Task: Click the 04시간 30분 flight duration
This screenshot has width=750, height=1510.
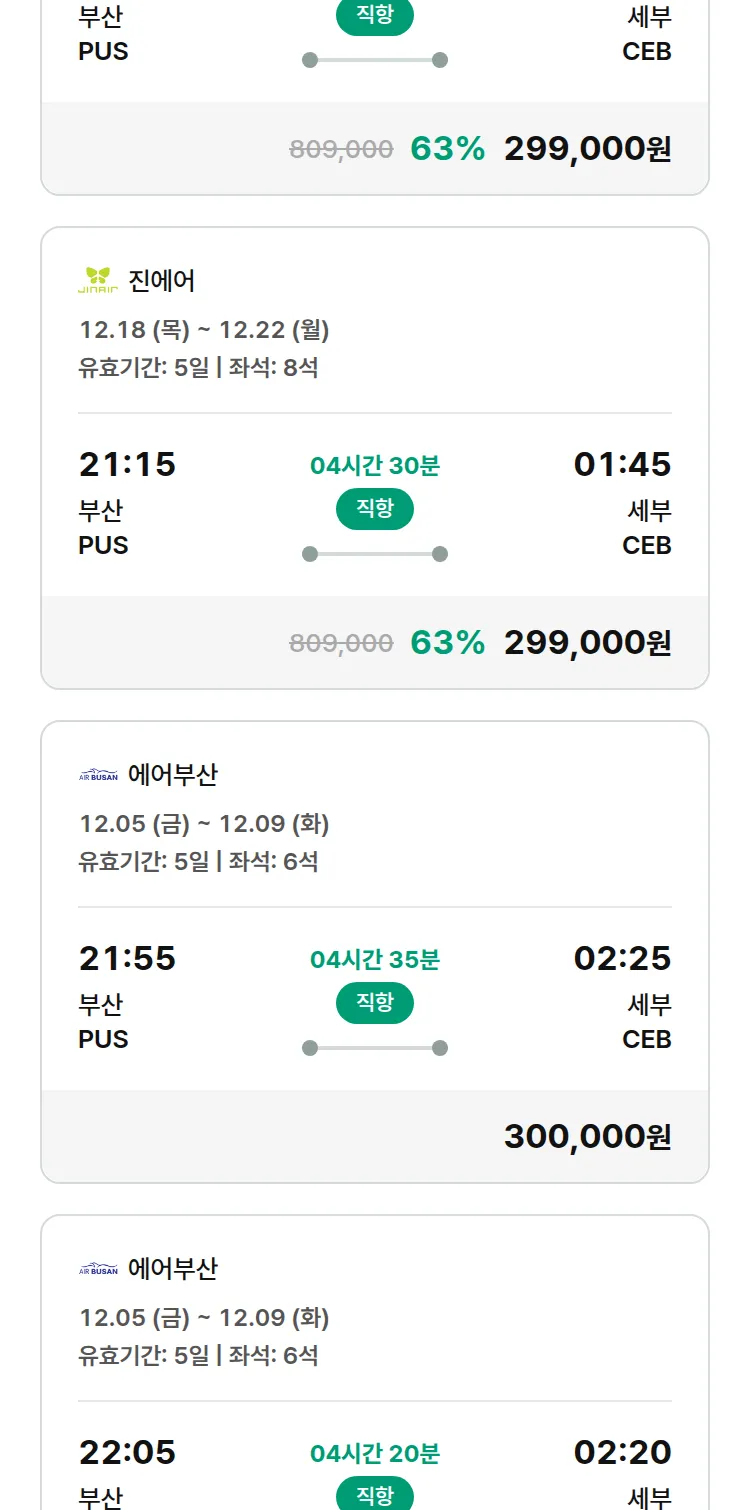Action: [375, 466]
